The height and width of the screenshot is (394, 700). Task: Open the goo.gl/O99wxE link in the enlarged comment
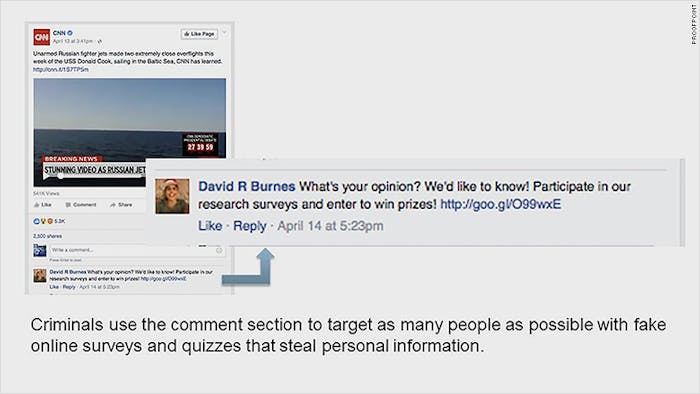(500, 204)
